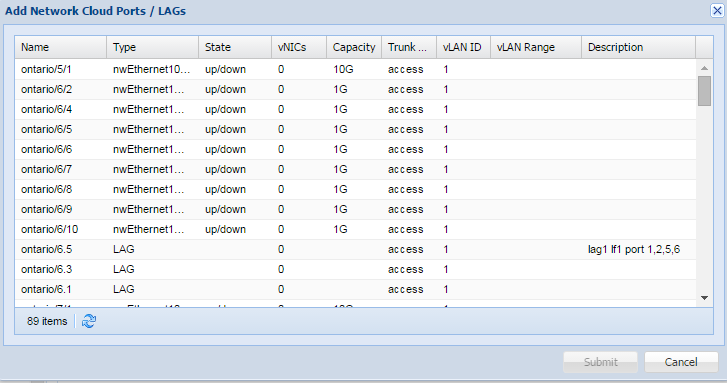Select the ontario/6/9 row
This screenshot has height=383, width=727.
pos(355,209)
